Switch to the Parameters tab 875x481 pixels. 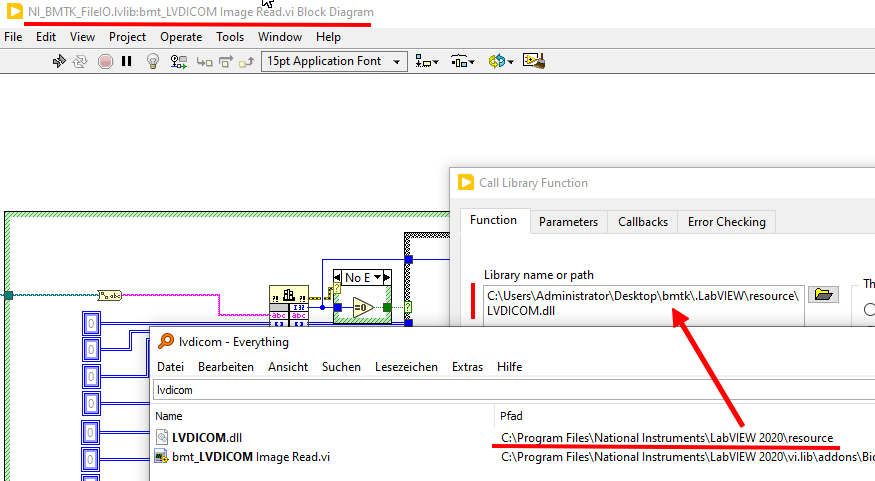pos(568,222)
